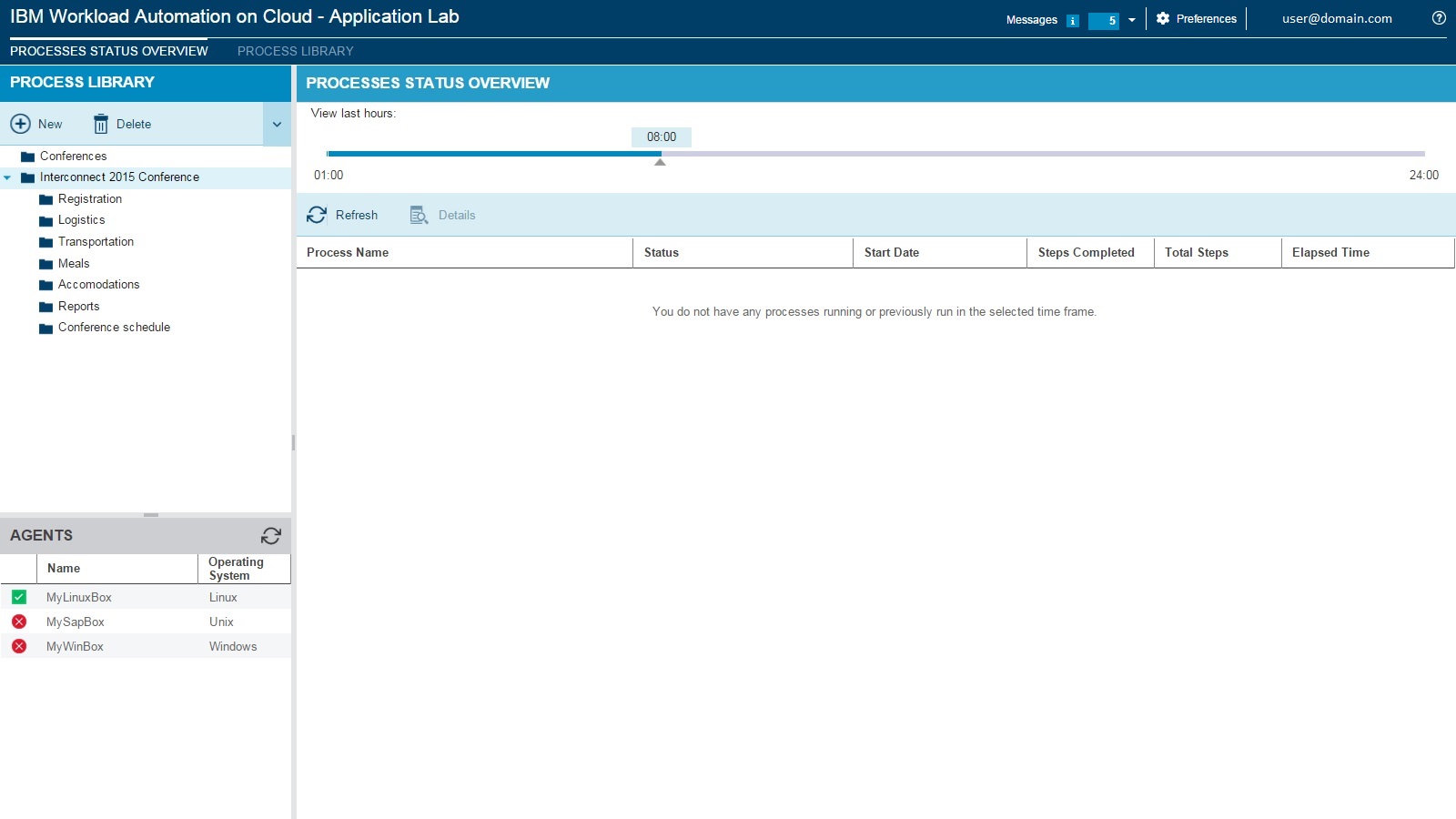Select the MyWinBox agent name
Image resolution: width=1456 pixels, height=819 pixels.
tap(75, 646)
